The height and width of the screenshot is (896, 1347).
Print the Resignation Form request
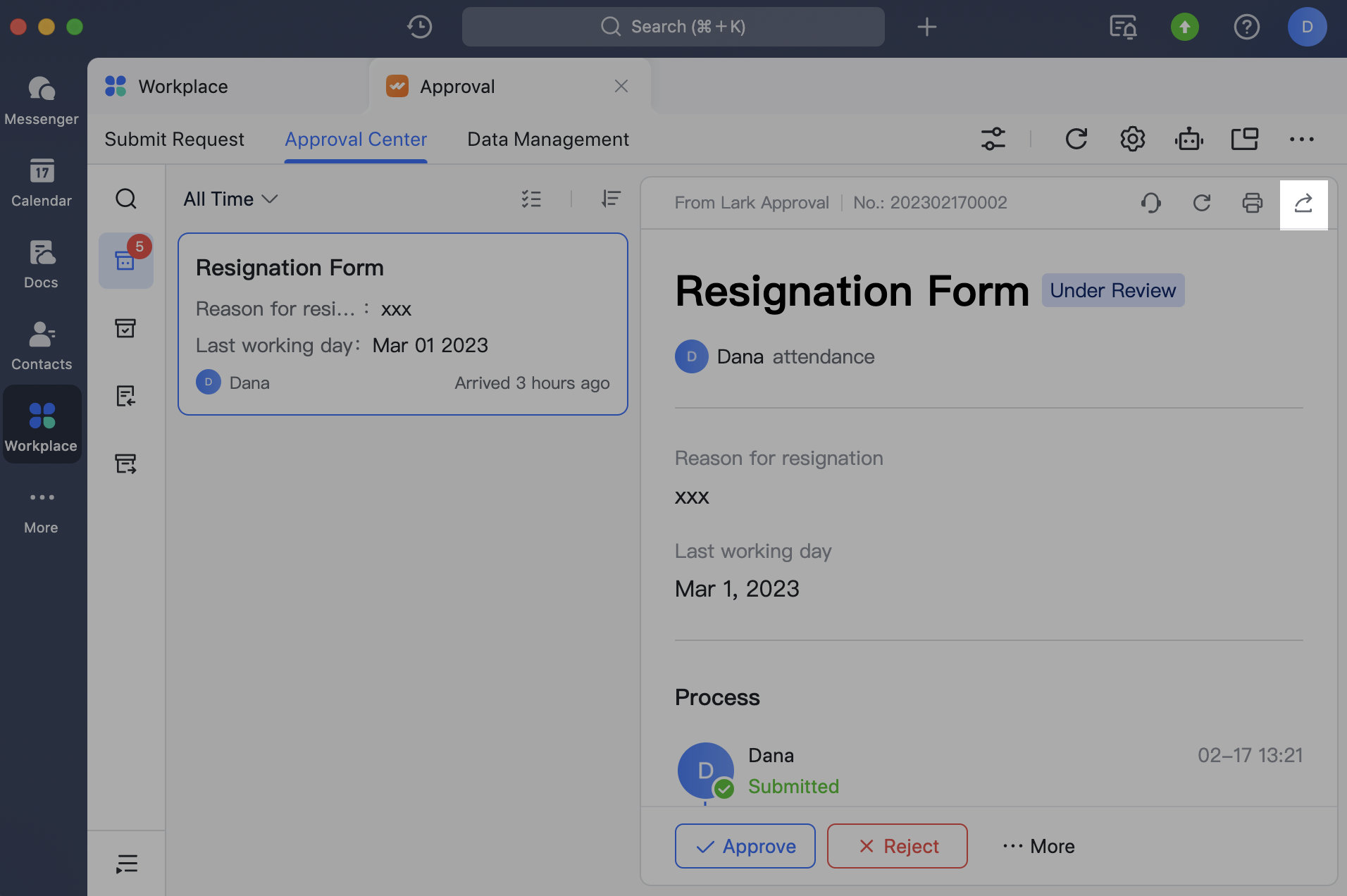pyautogui.click(x=1252, y=204)
